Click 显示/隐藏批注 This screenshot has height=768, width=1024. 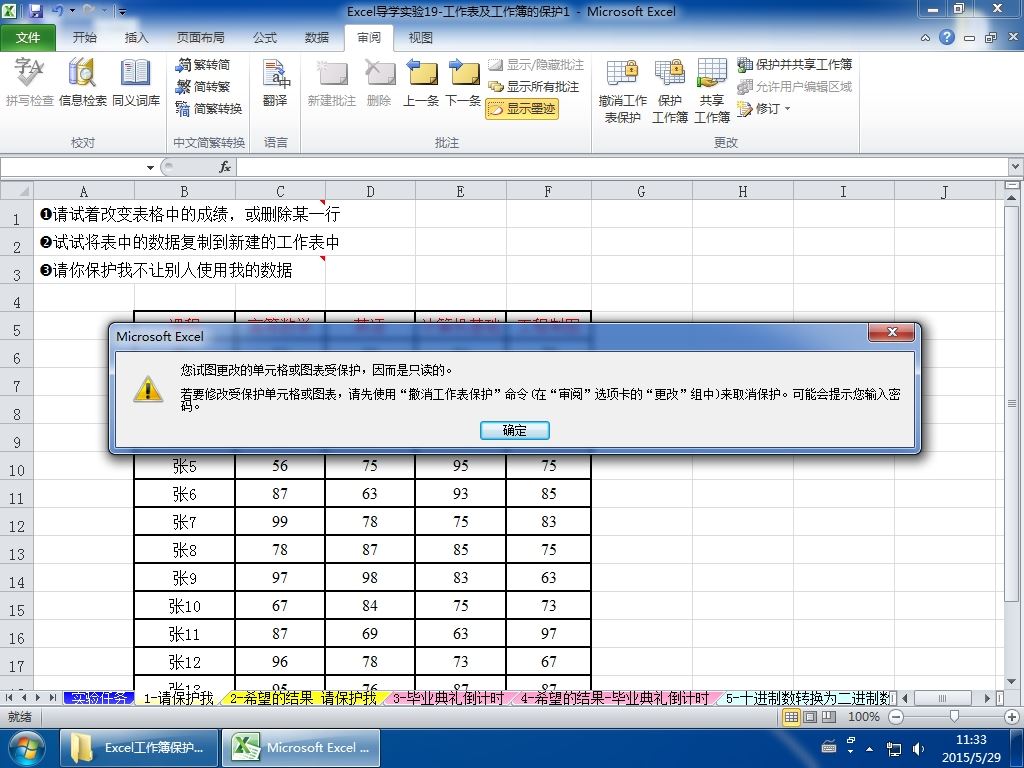coord(536,65)
